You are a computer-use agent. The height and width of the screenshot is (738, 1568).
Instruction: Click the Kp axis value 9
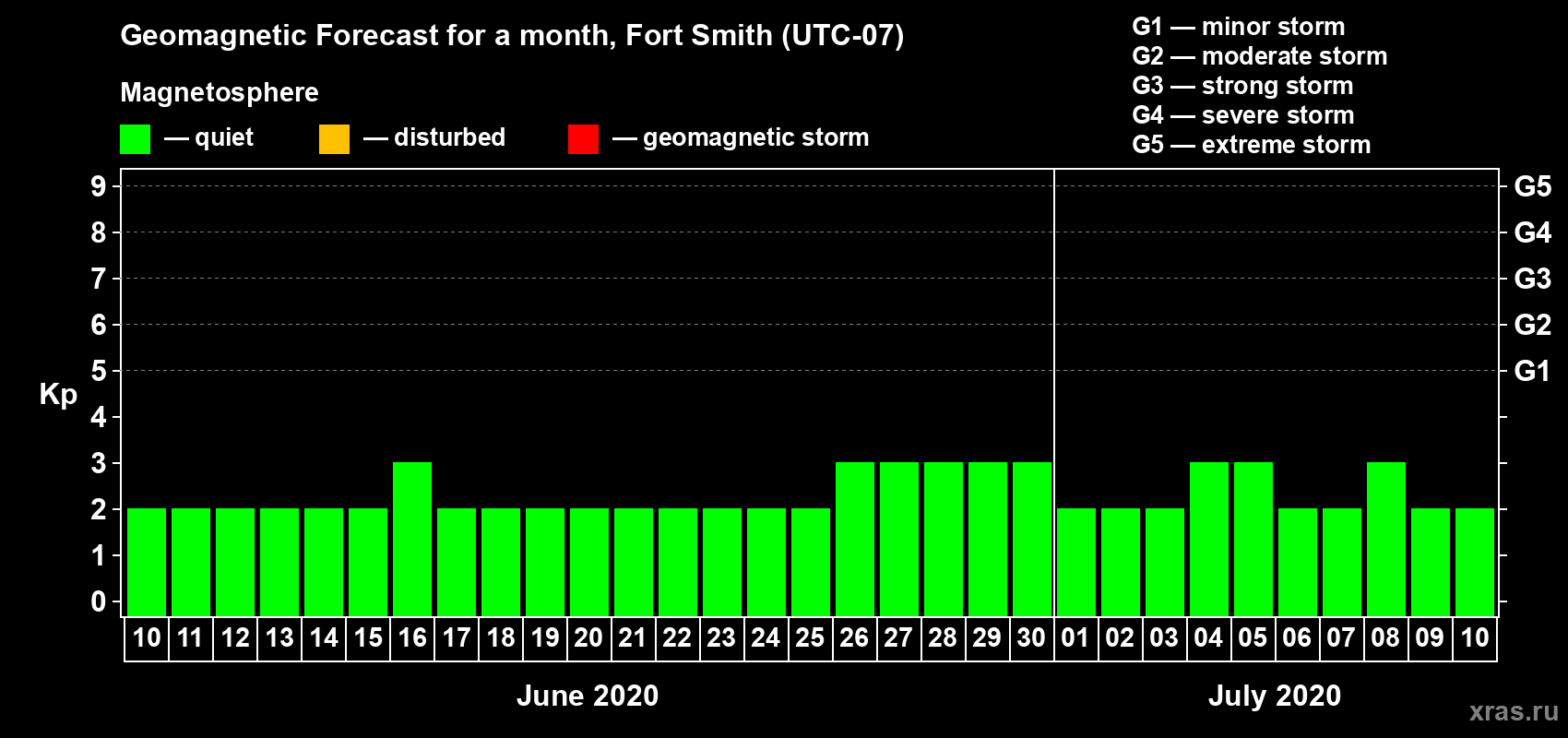[99, 186]
